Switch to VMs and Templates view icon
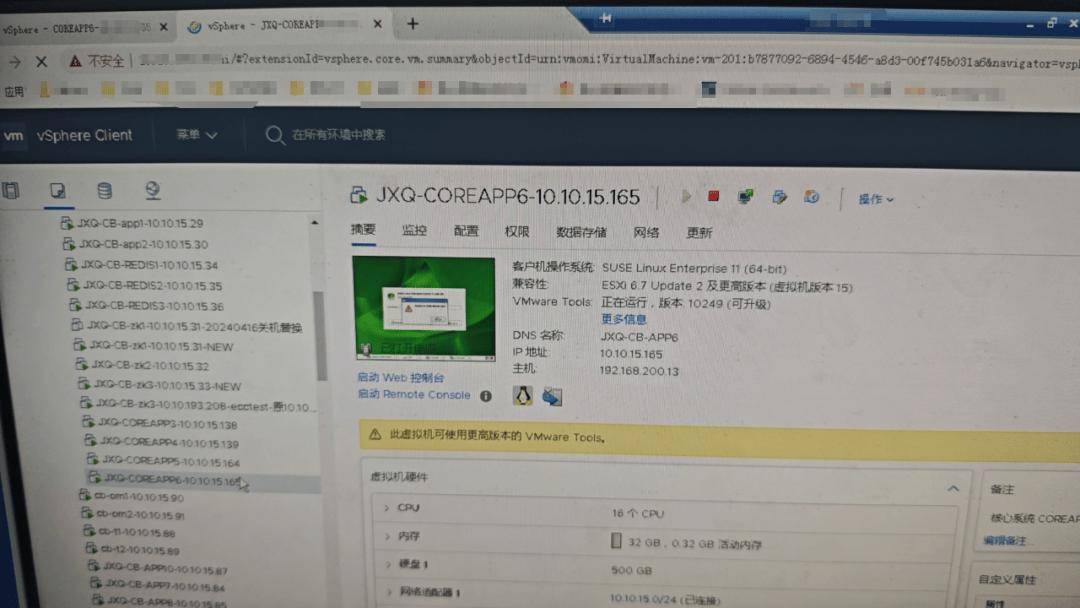The height and width of the screenshot is (608, 1080). pos(58,191)
